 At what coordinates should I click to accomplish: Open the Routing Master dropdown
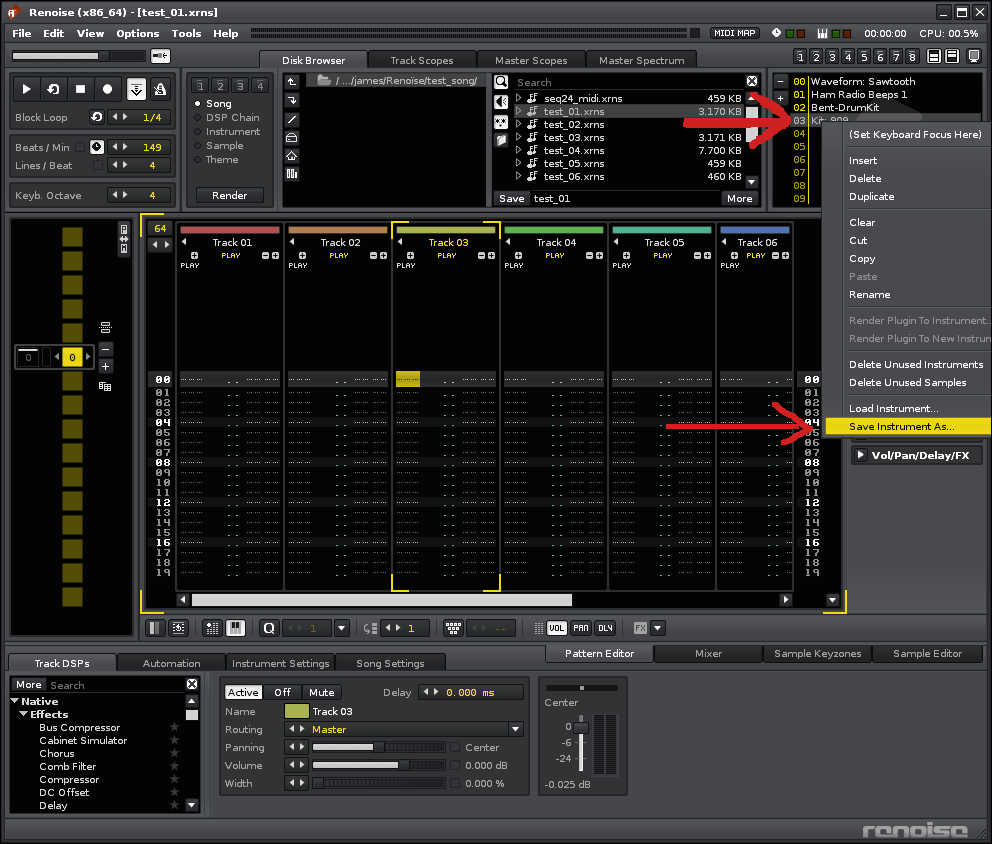coord(516,729)
